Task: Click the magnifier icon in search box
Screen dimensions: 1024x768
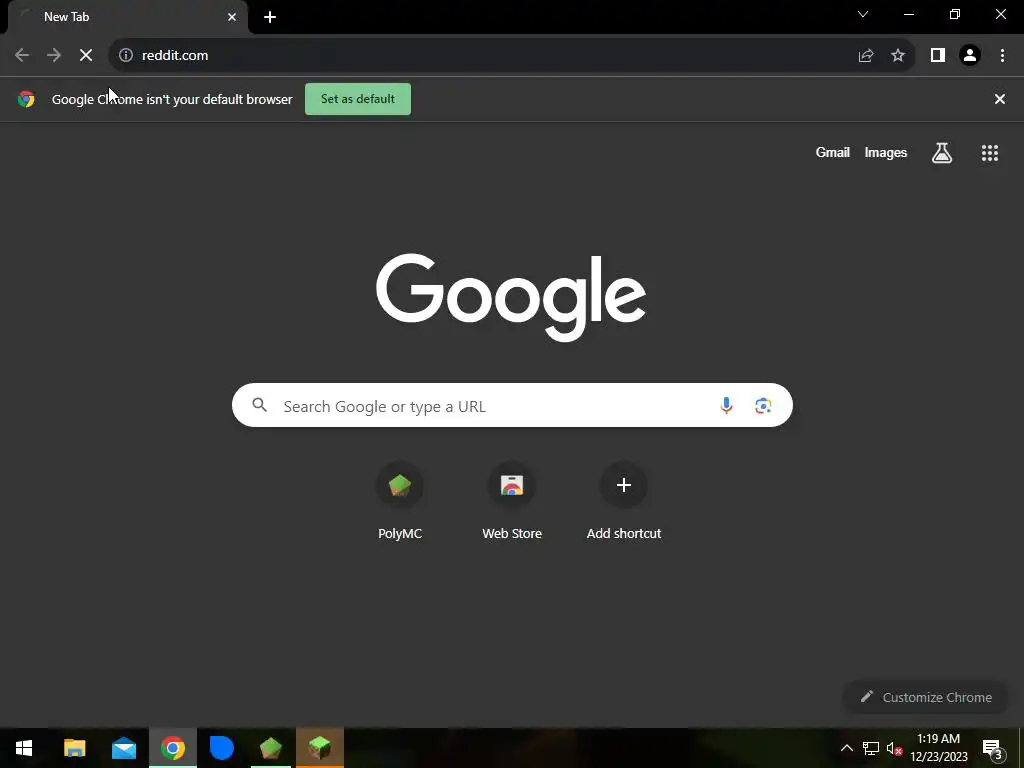Action: (259, 405)
